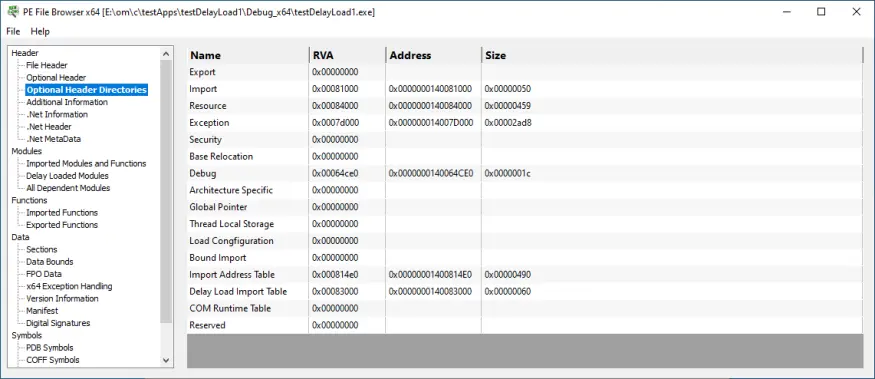Select the Delay Load Import Table name
This screenshot has height=379, width=875.
(238, 291)
